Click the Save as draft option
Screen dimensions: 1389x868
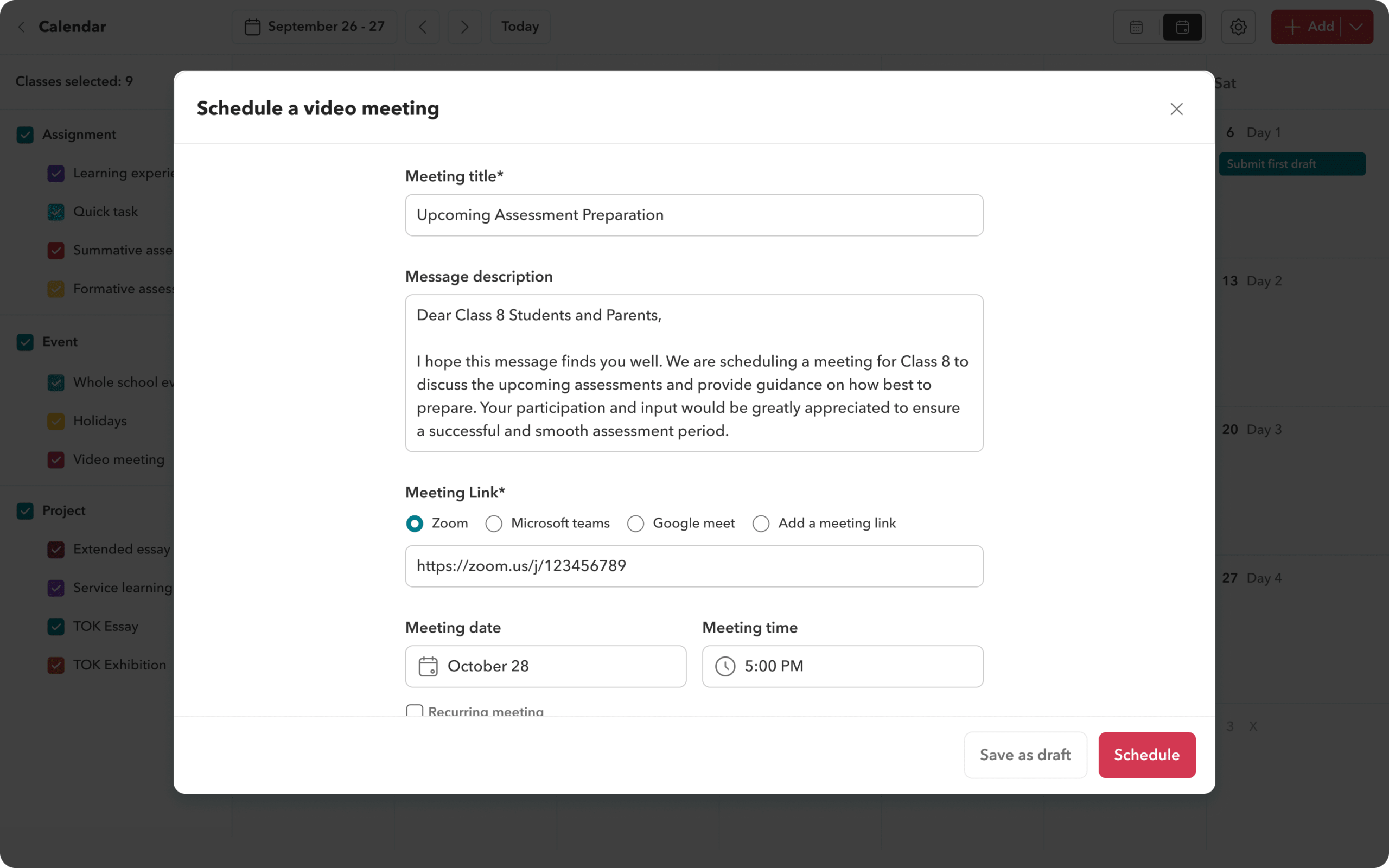(x=1025, y=754)
